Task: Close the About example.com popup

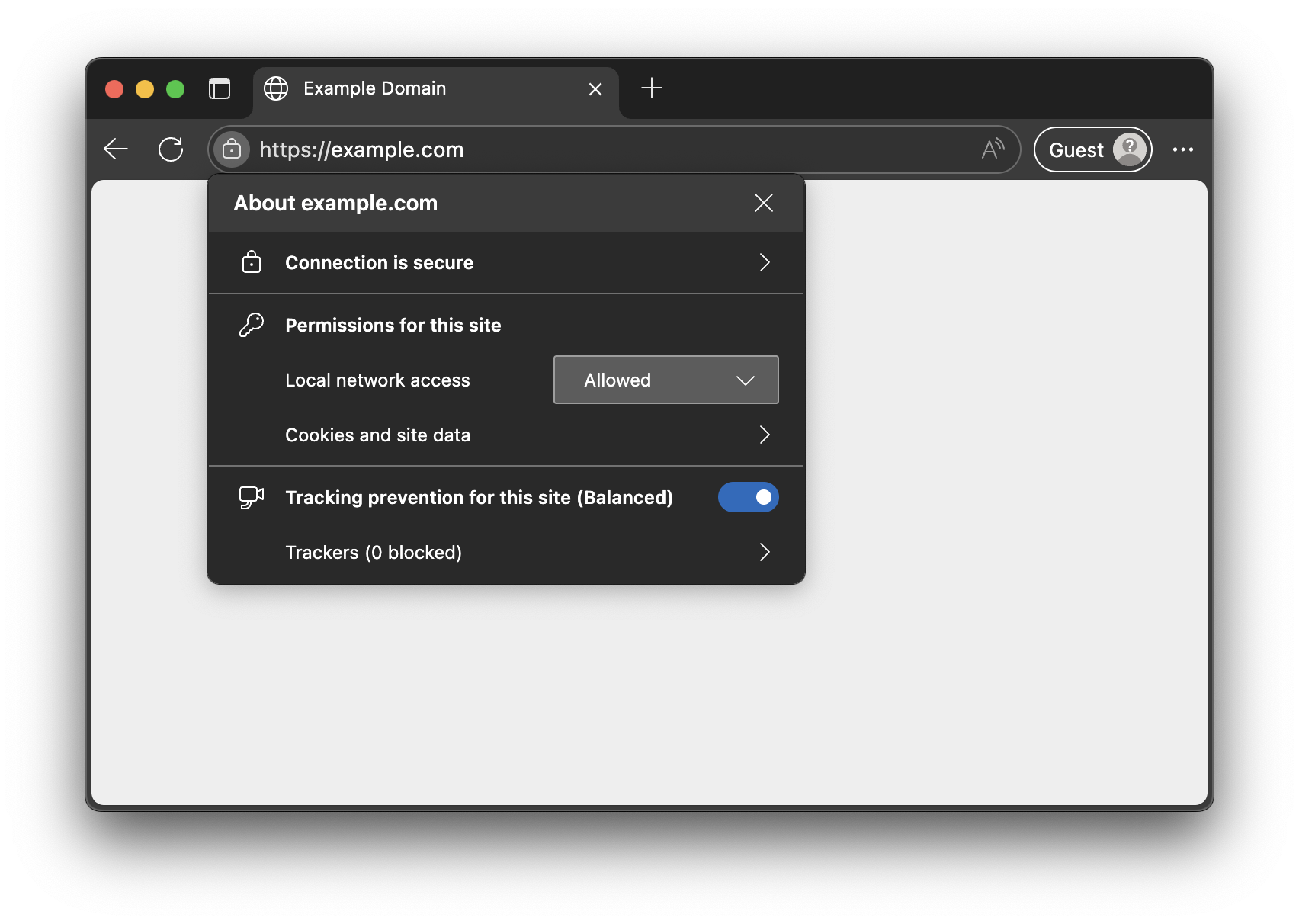Action: point(763,203)
